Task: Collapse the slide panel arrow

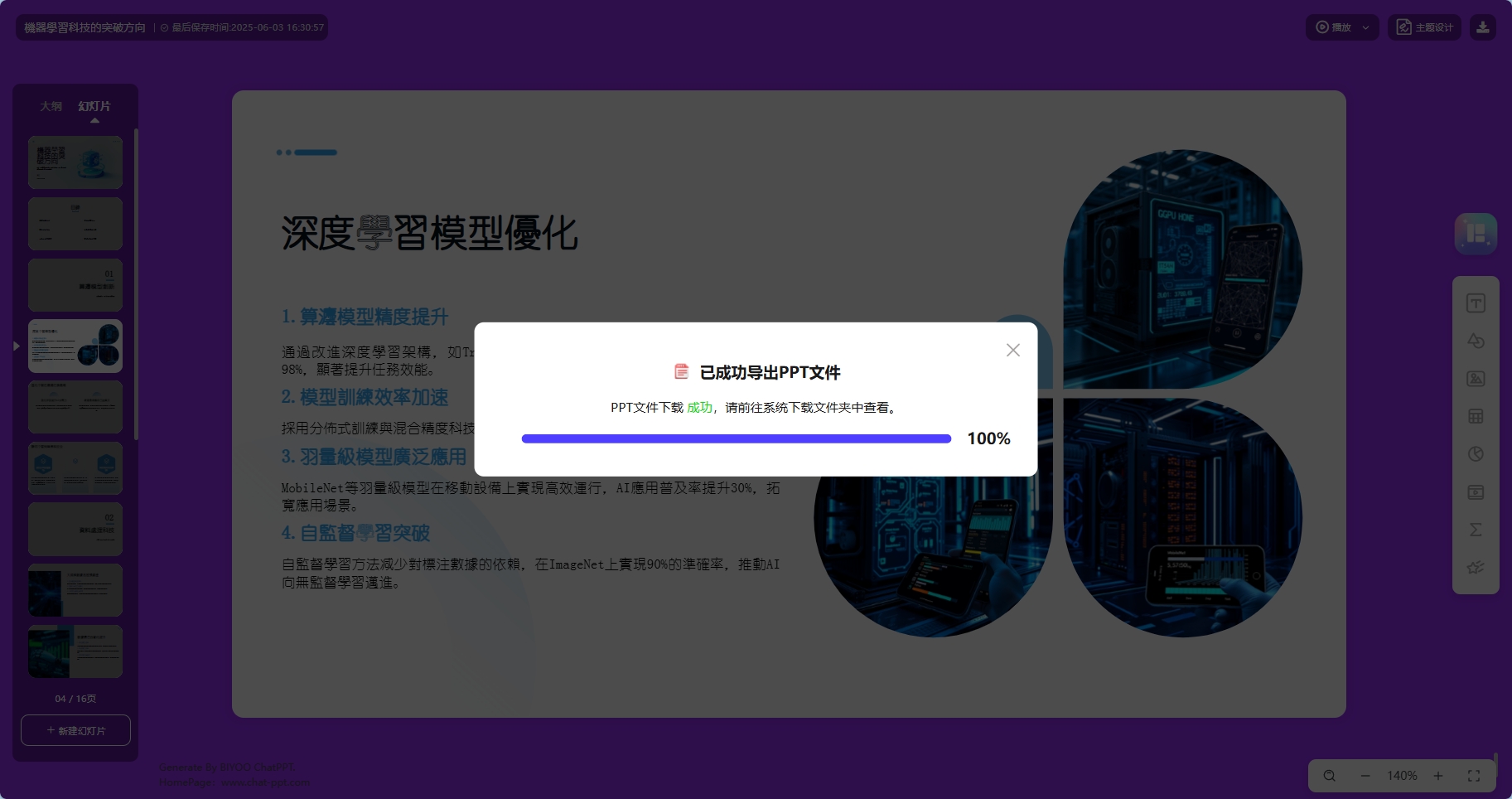Action: [16, 346]
